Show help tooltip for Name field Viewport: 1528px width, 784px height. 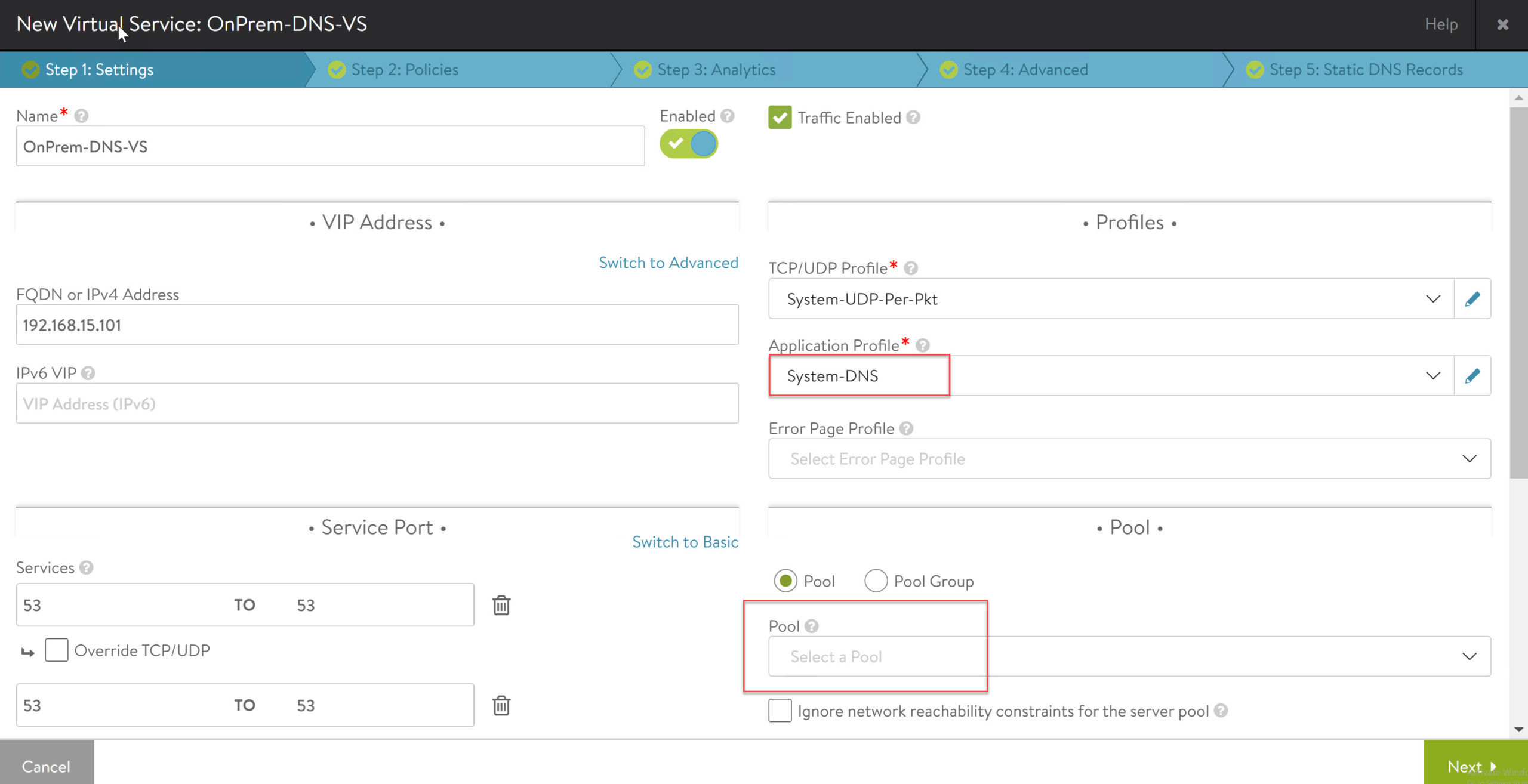point(81,116)
